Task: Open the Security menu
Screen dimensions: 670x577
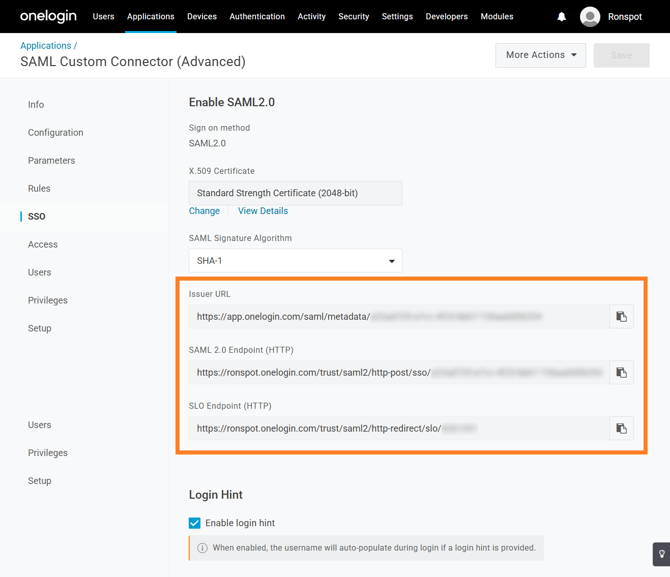Action: tap(353, 17)
